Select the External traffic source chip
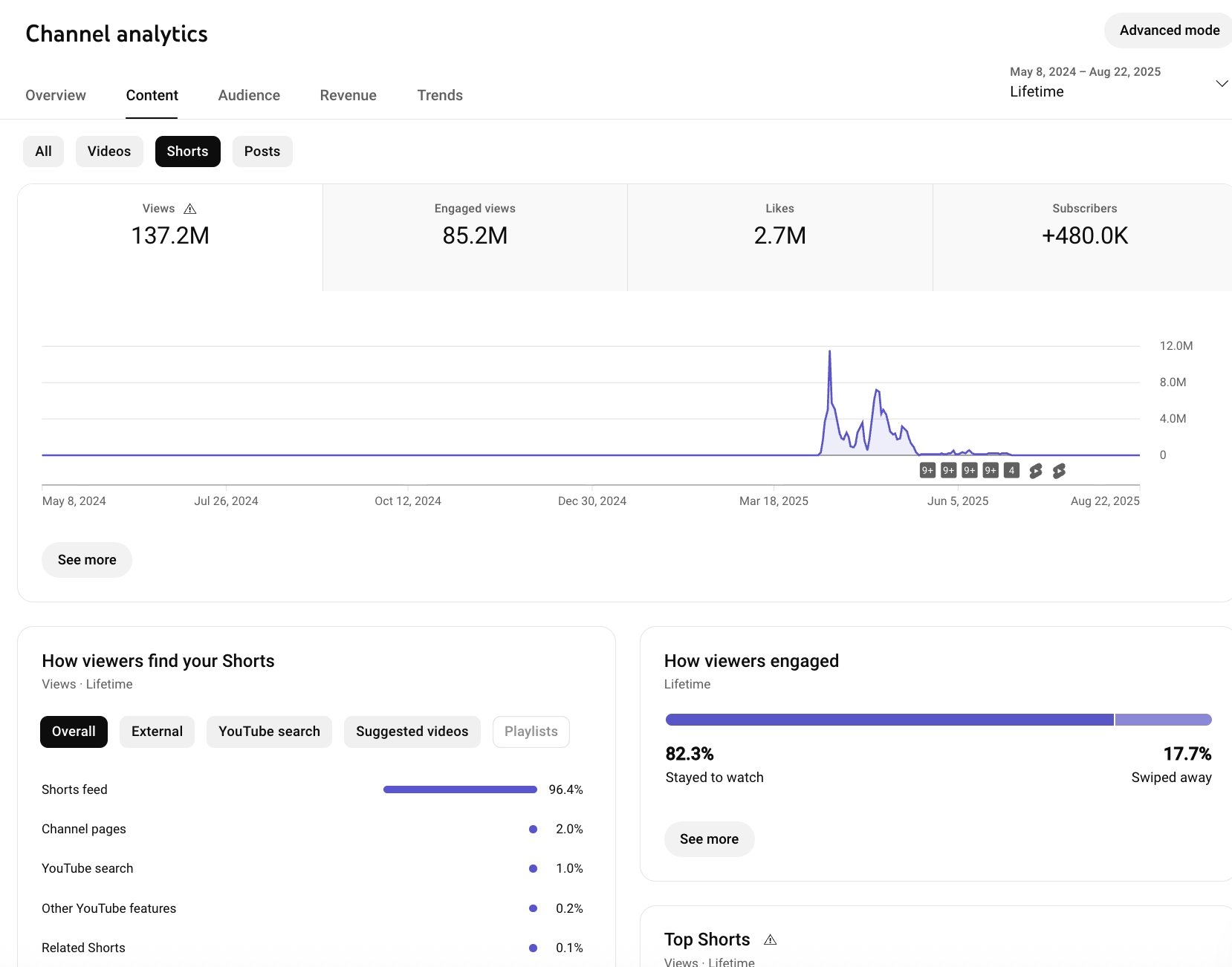The height and width of the screenshot is (967, 1232). [157, 732]
